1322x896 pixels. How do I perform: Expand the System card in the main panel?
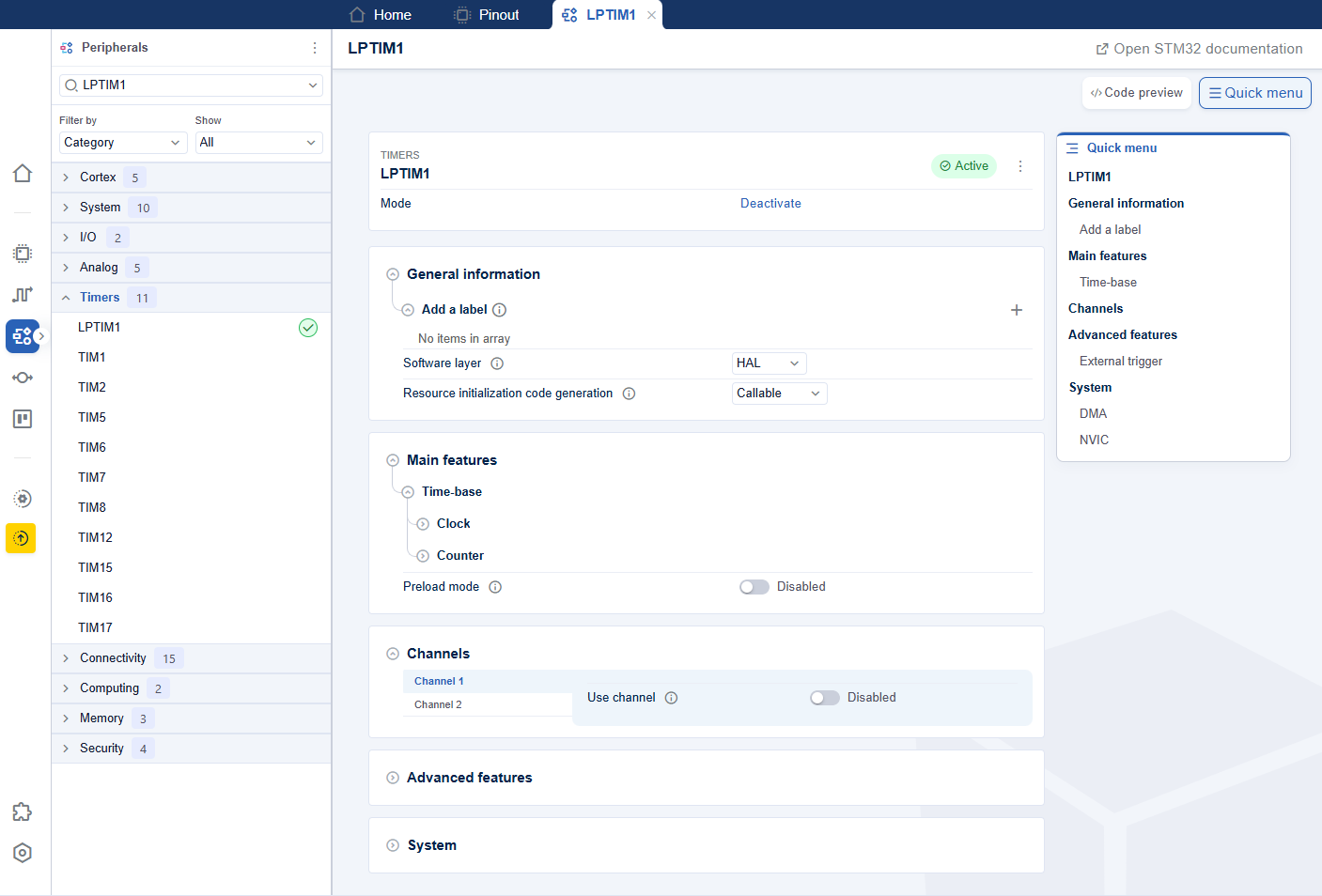[x=393, y=845]
